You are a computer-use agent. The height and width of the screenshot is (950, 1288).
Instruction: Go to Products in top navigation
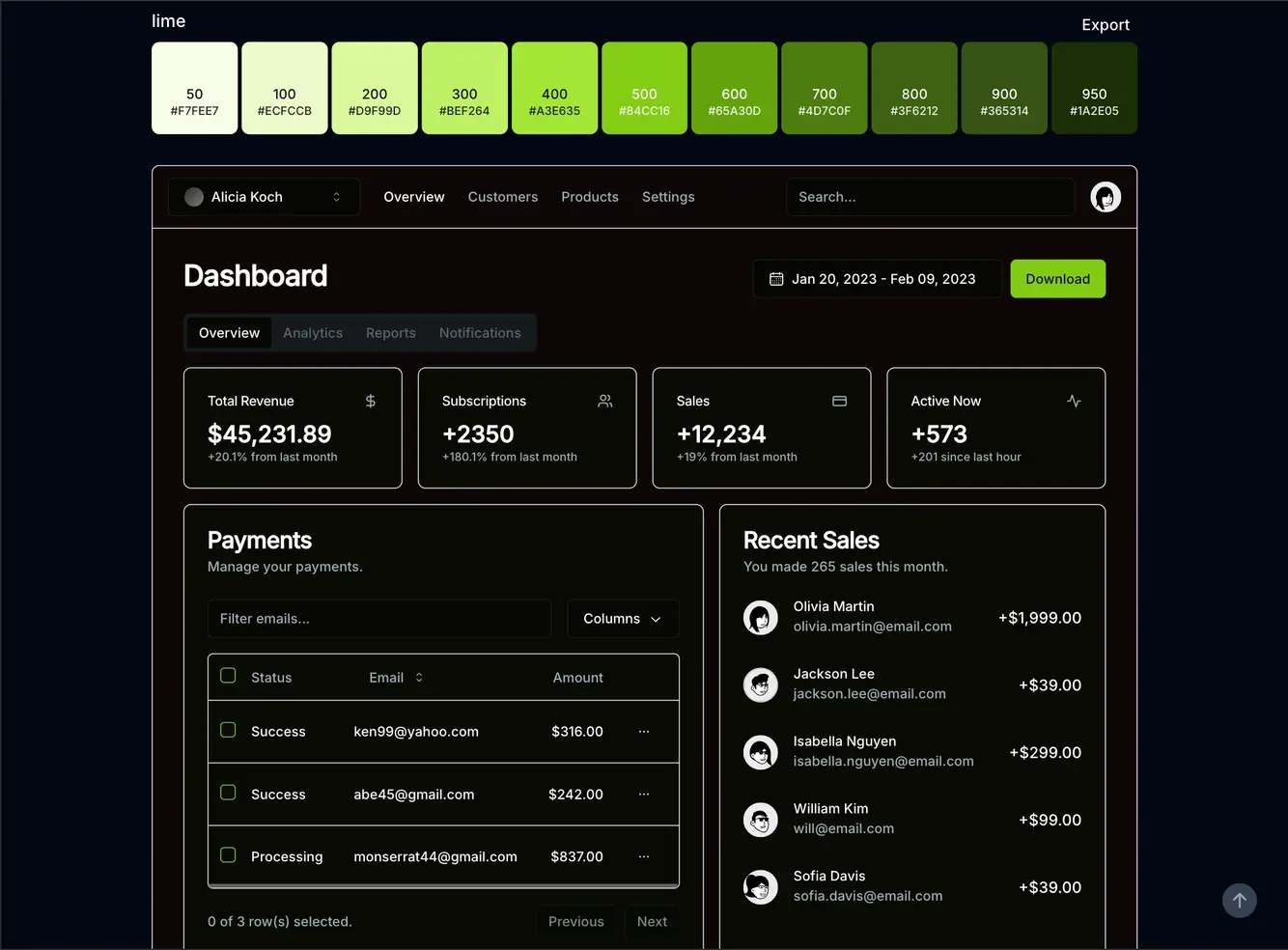[x=590, y=197]
